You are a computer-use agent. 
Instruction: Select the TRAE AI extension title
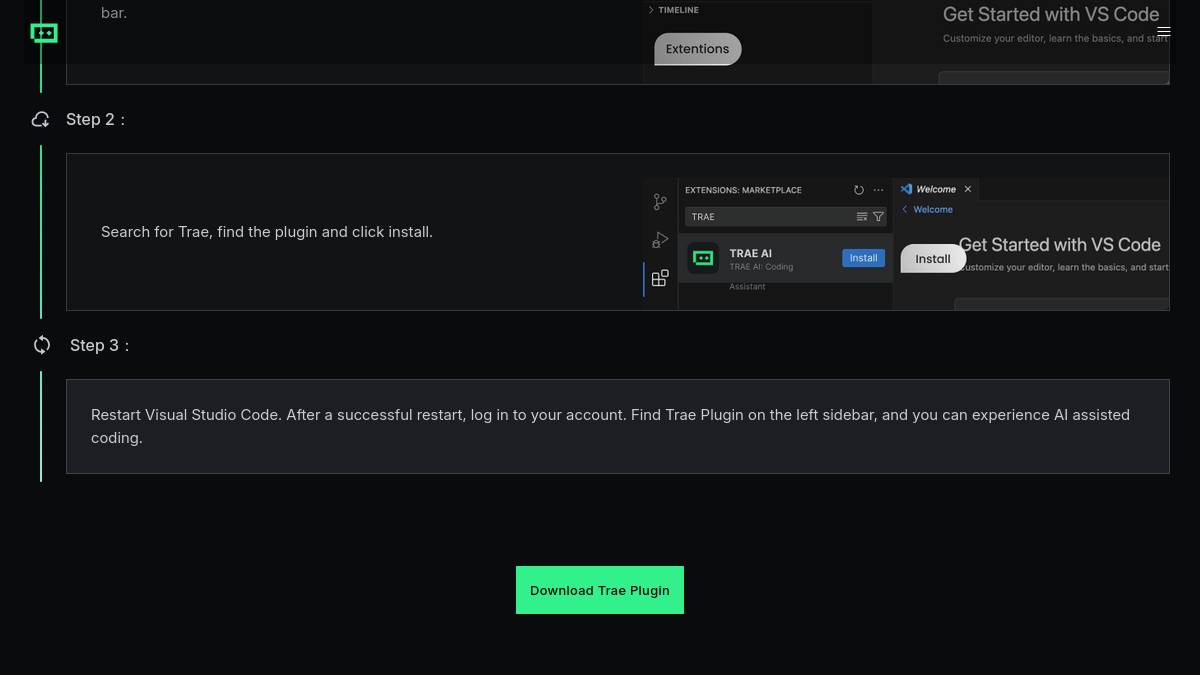[x=751, y=254]
